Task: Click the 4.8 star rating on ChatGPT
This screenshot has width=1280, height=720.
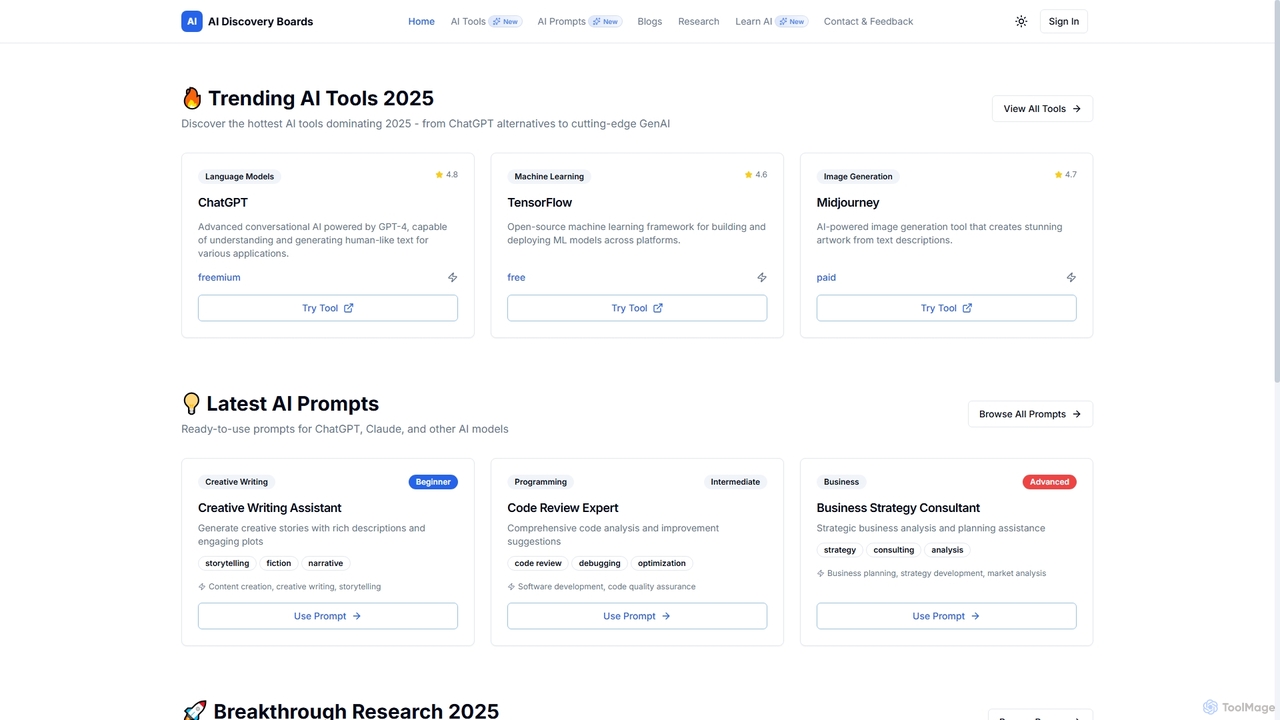Action: coord(446,175)
